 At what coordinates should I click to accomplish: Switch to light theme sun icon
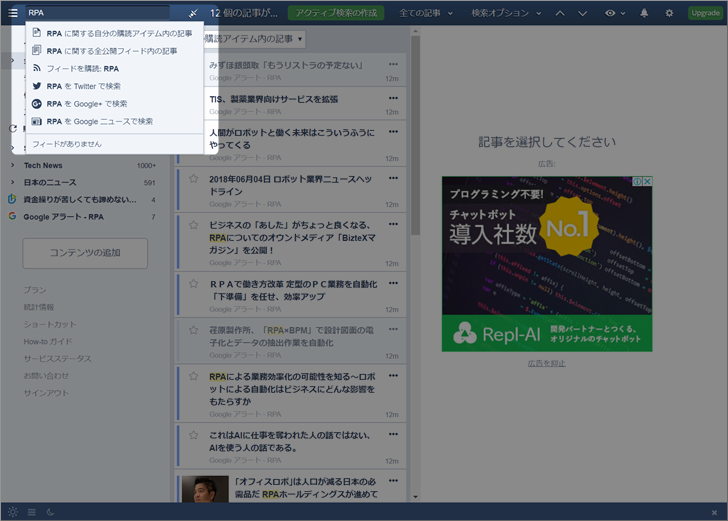[x=13, y=512]
